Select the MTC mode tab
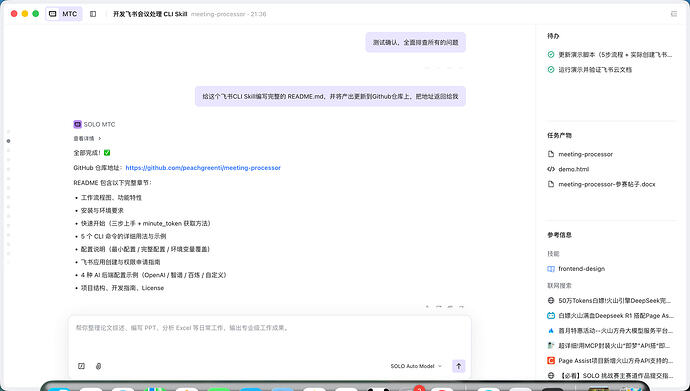 click(64, 14)
